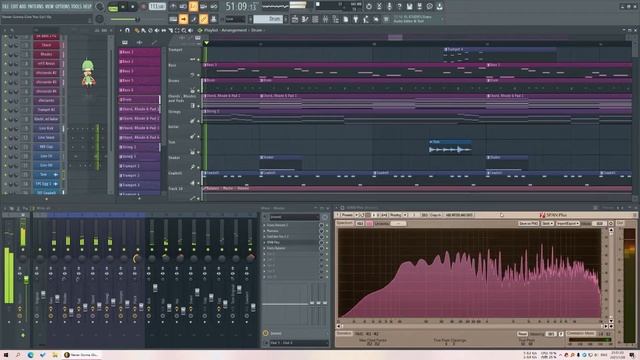Click the metronome icon in top toolbar

(x=173, y=7)
